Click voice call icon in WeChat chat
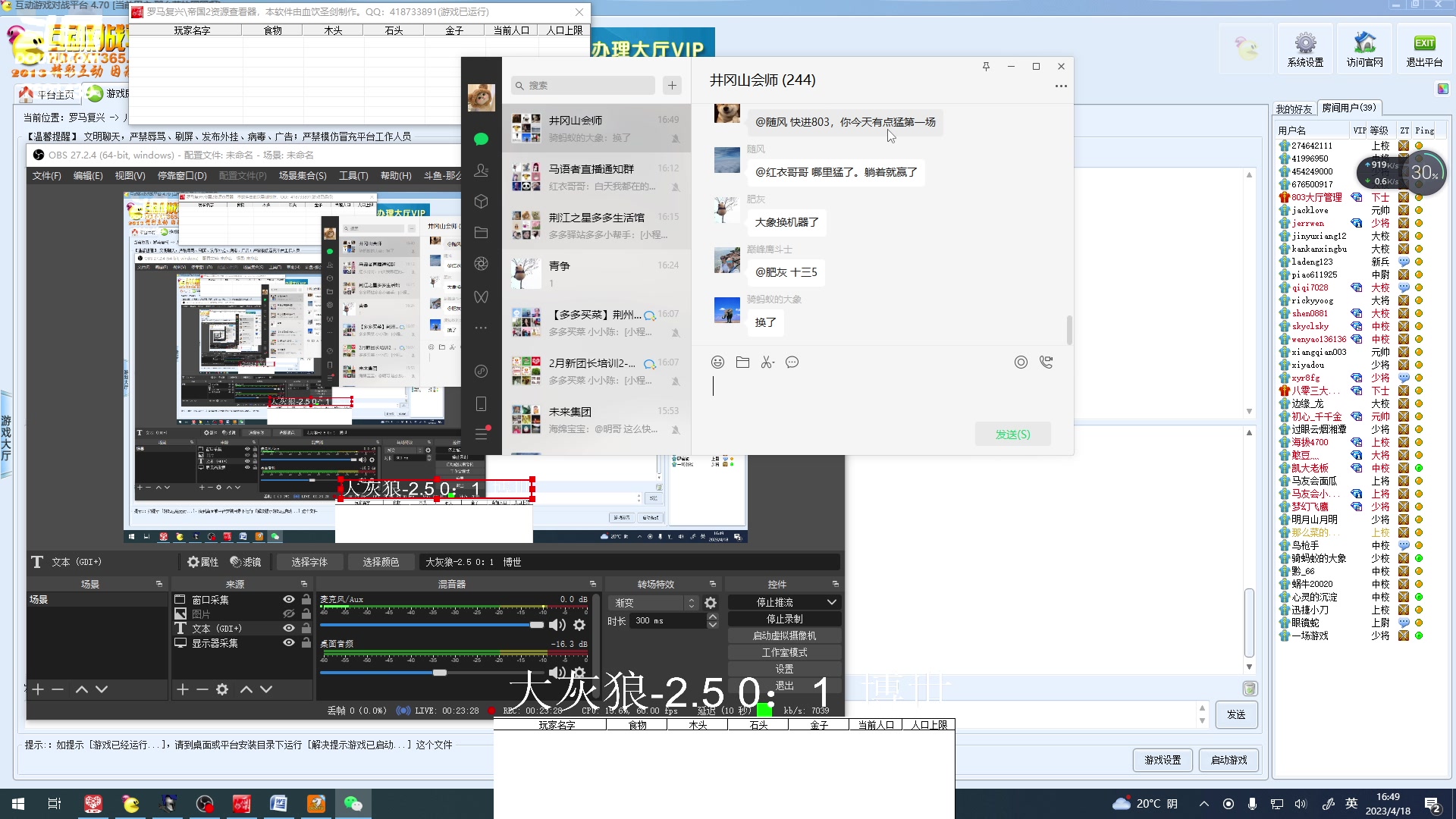Screen dimensions: 1456x819 (x=1046, y=362)
